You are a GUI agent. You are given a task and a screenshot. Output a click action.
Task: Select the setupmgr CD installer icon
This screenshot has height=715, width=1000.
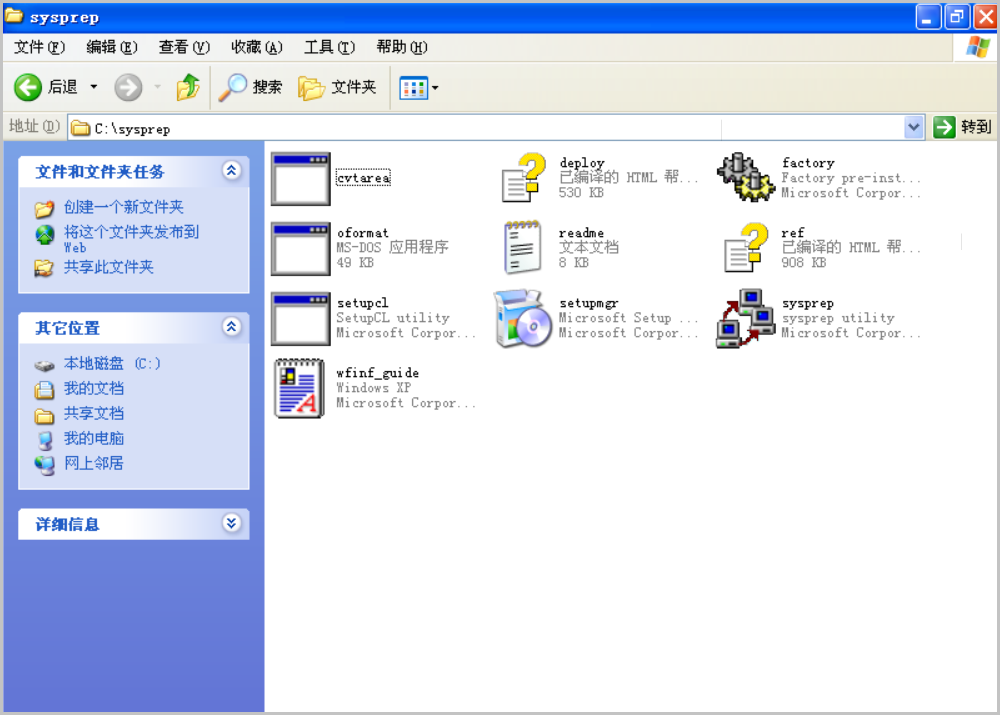click(x=523, y=318)
